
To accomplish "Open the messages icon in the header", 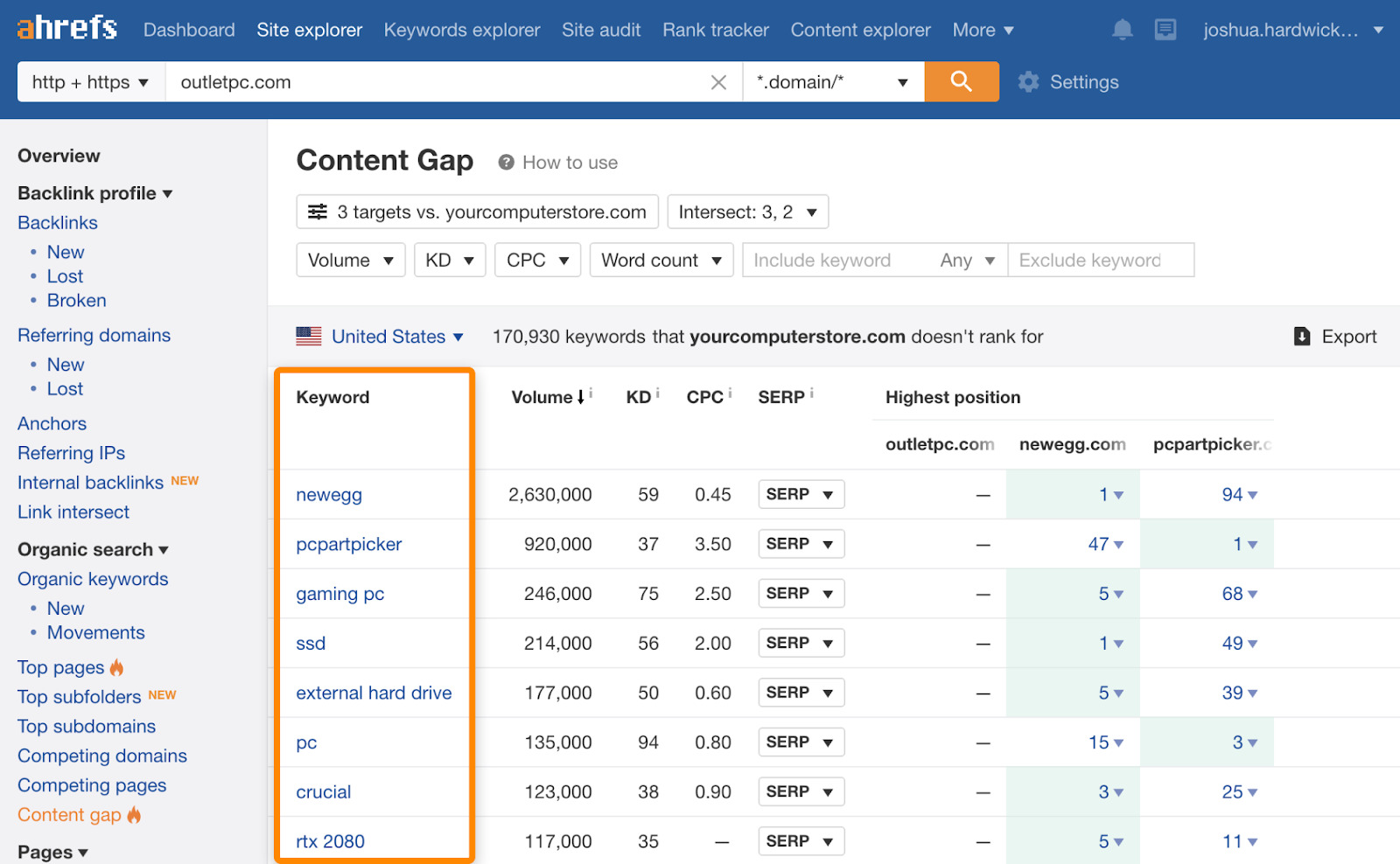I will tap(1165, 30).
